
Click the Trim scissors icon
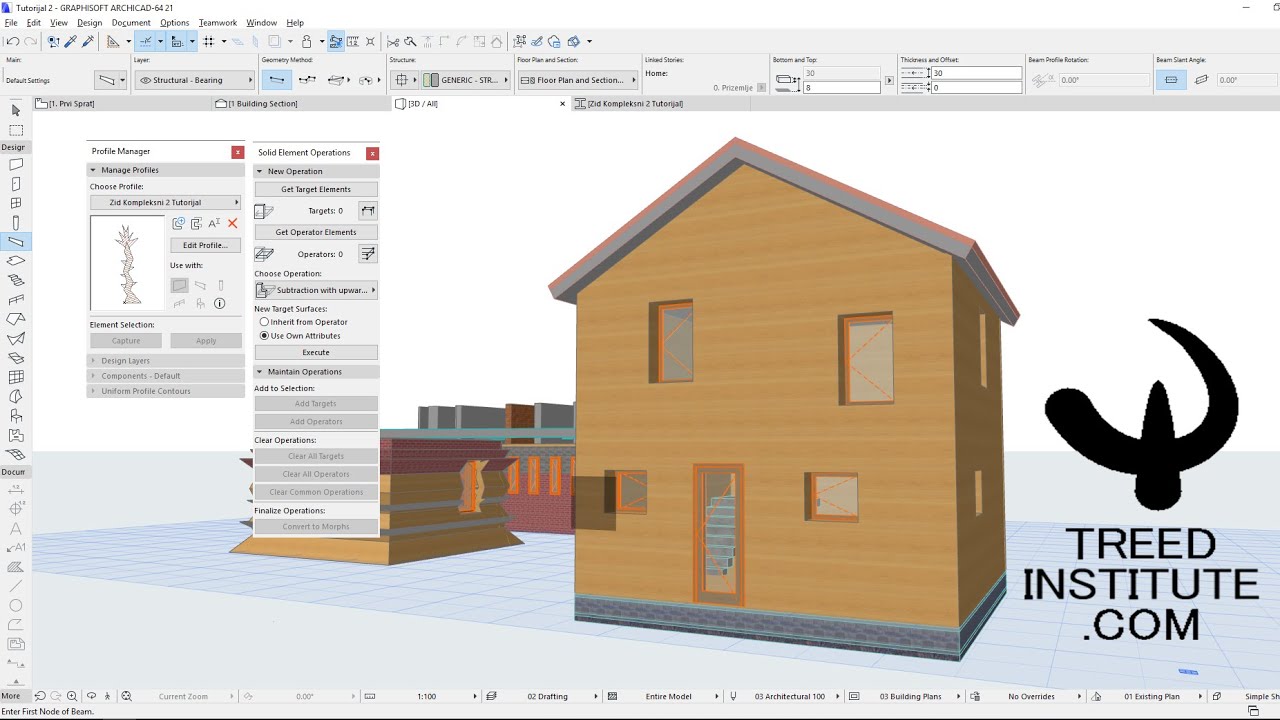(393, 41)
